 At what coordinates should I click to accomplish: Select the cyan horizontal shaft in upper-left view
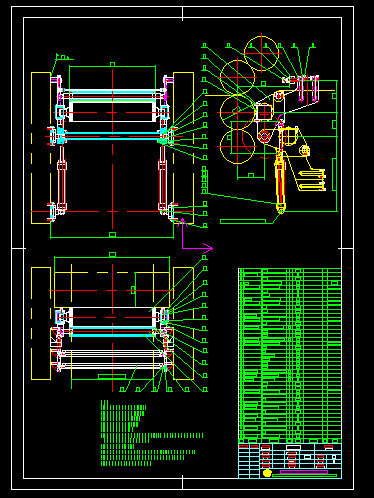tap(113, 135)
